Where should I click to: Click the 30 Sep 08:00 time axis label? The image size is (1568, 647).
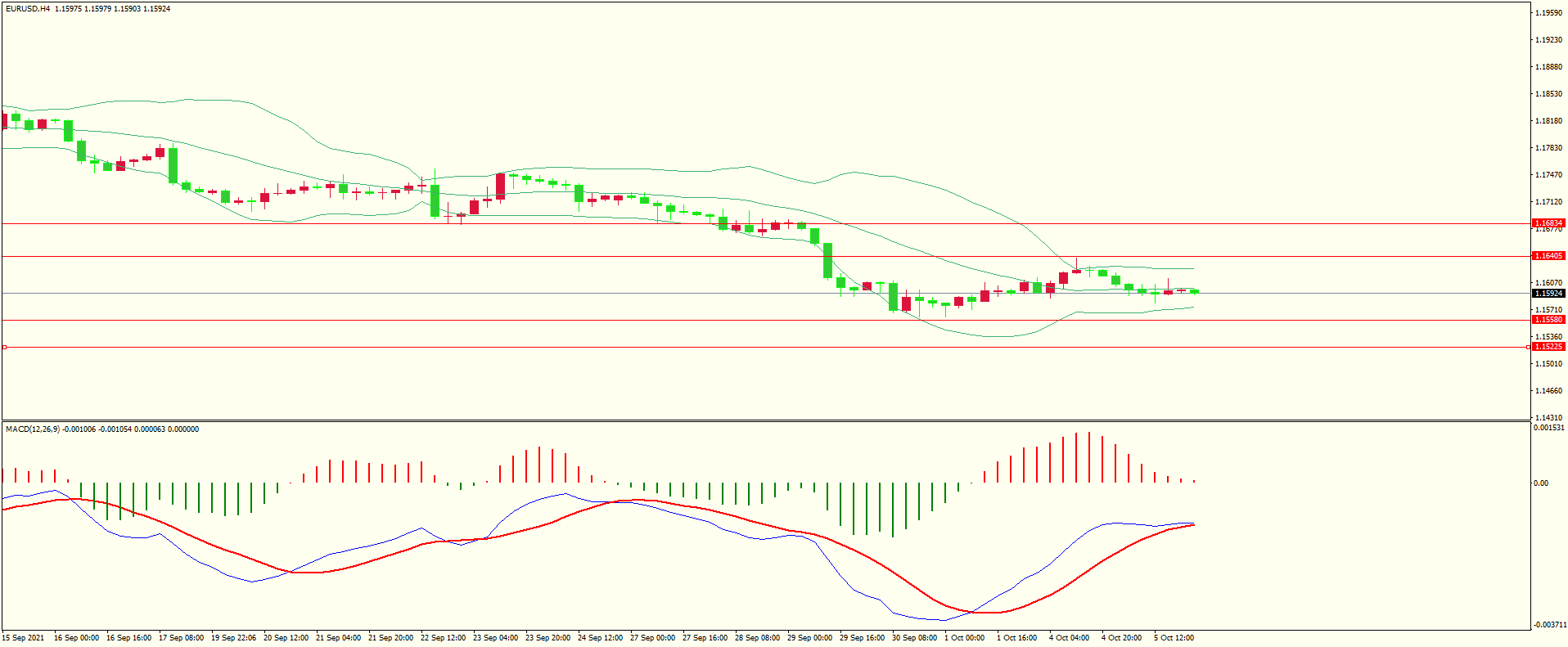pyautogui.click(x=914, y=638)
